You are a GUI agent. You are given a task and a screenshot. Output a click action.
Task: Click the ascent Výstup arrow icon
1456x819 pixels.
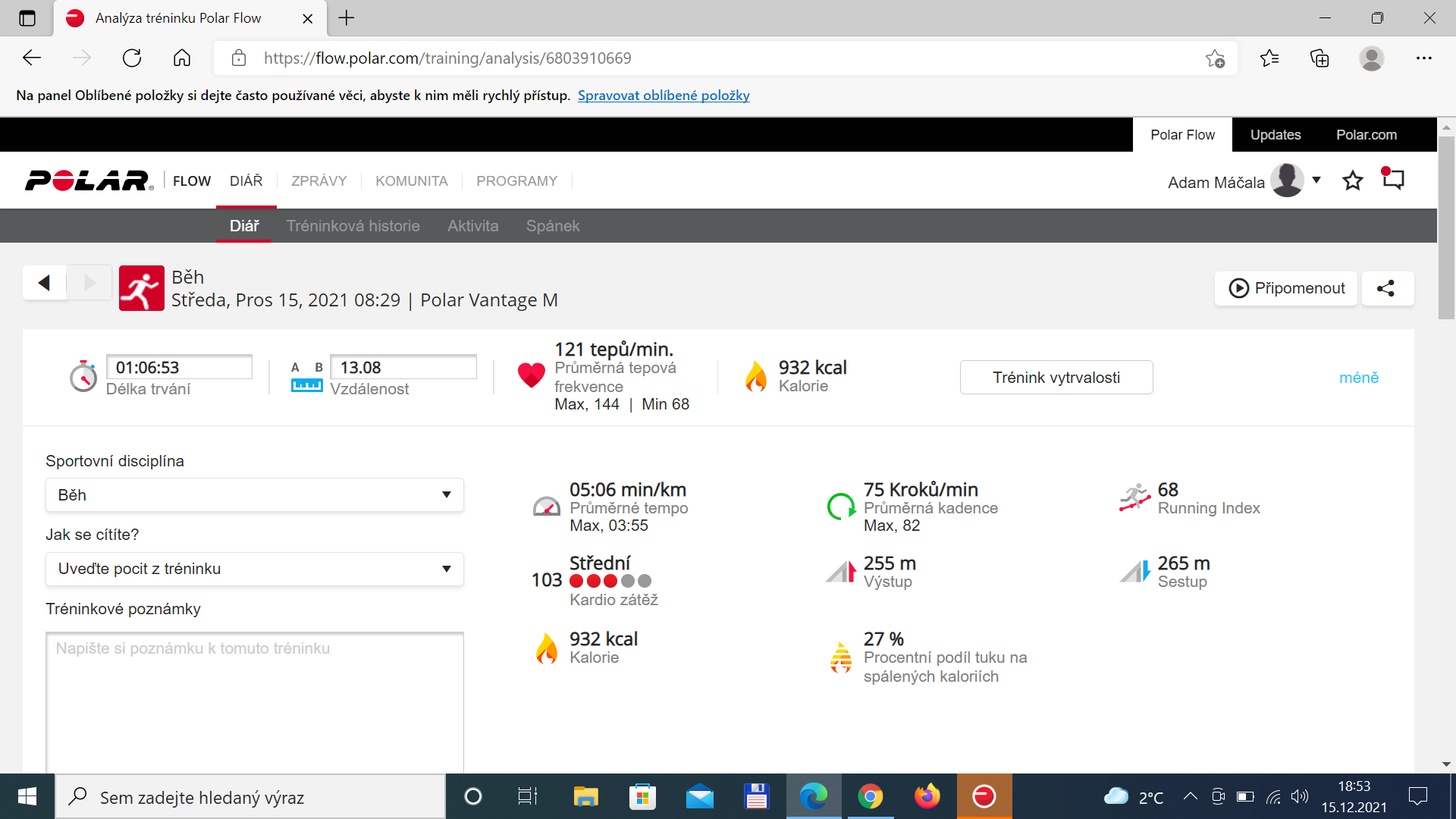841,571
